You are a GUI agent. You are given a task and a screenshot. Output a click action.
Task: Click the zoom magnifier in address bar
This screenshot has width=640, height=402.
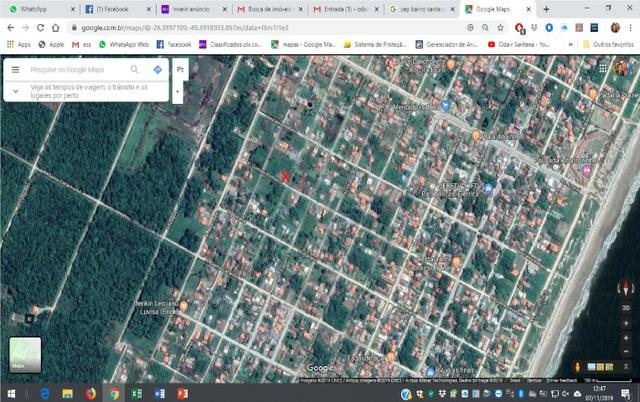[x=485, y=28]
